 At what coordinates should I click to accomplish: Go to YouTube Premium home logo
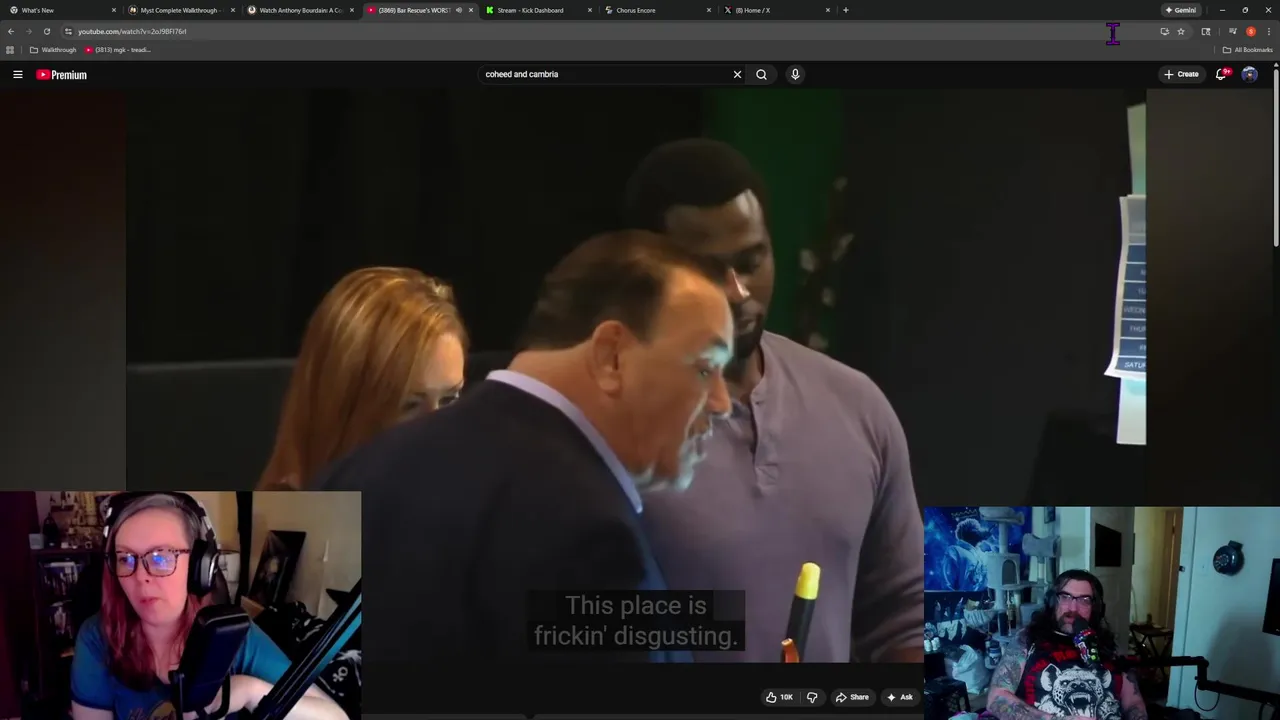[62, 75]
